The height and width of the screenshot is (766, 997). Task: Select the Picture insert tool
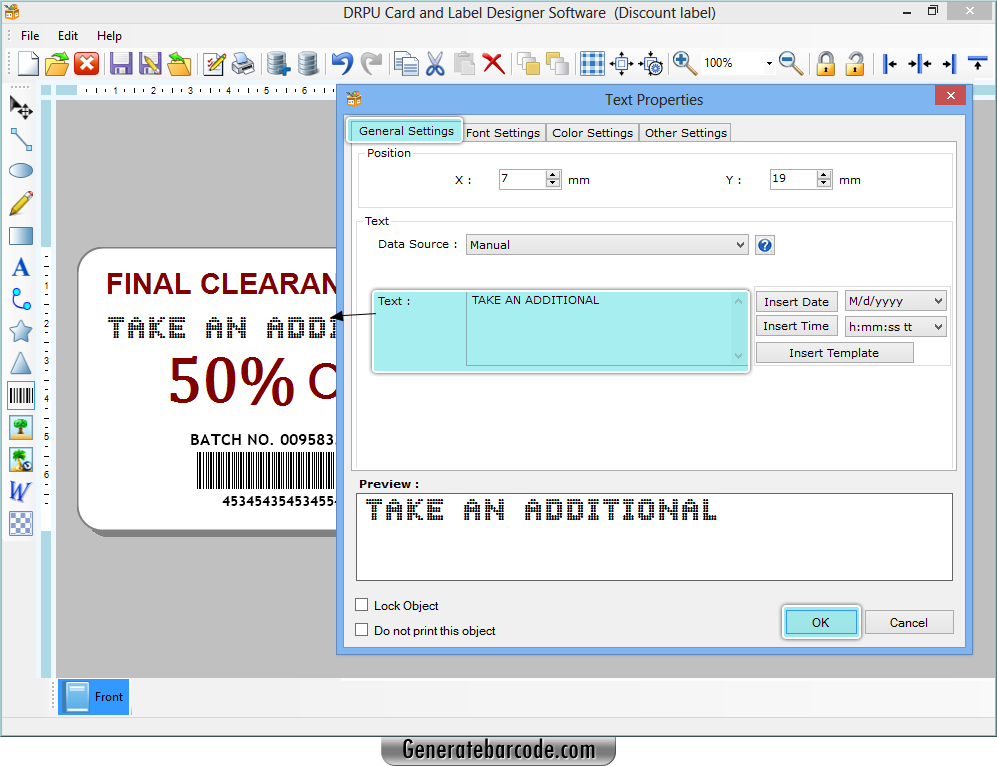[21, 427]
